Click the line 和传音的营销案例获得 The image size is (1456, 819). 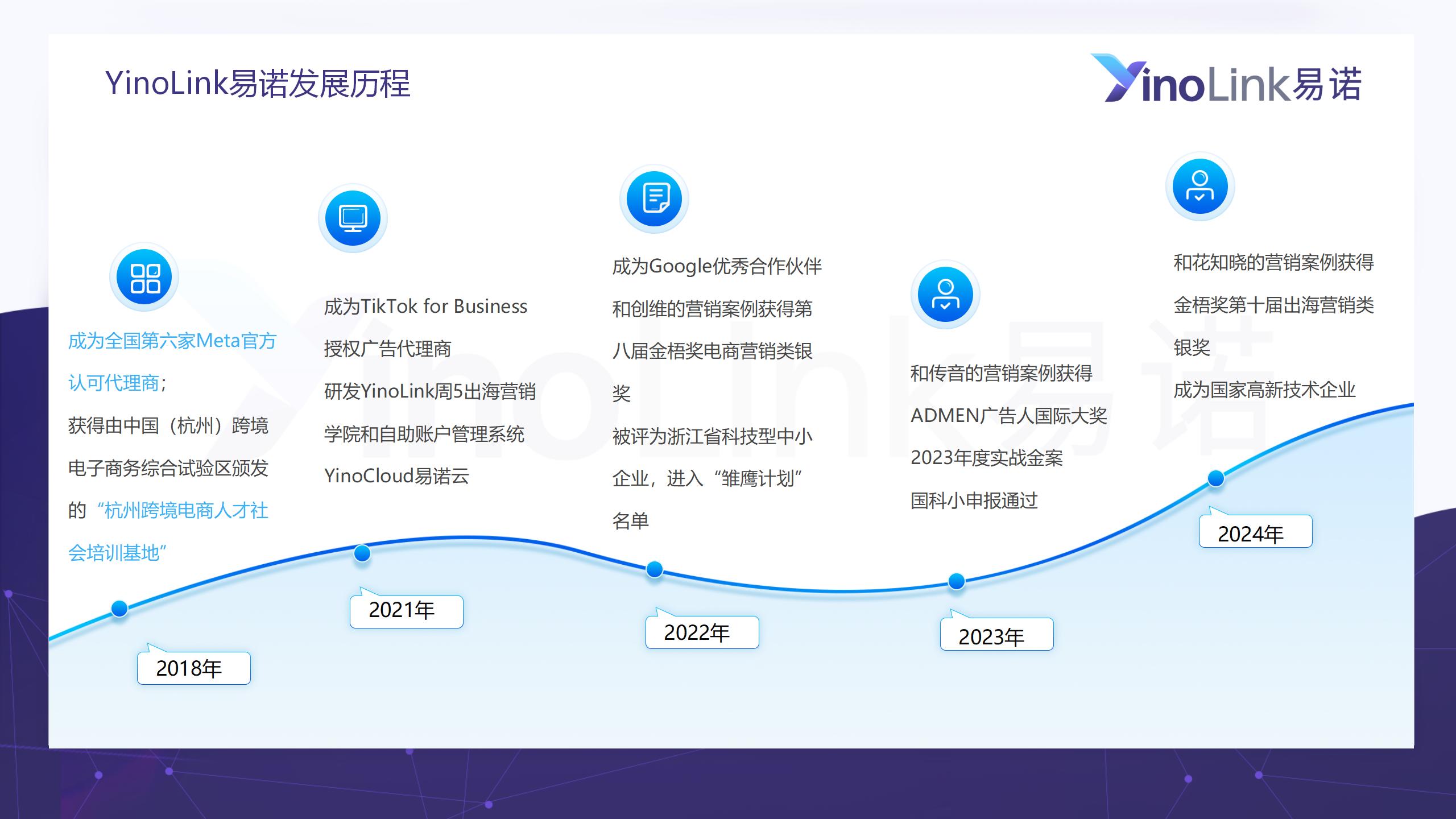pos(1001,373)
